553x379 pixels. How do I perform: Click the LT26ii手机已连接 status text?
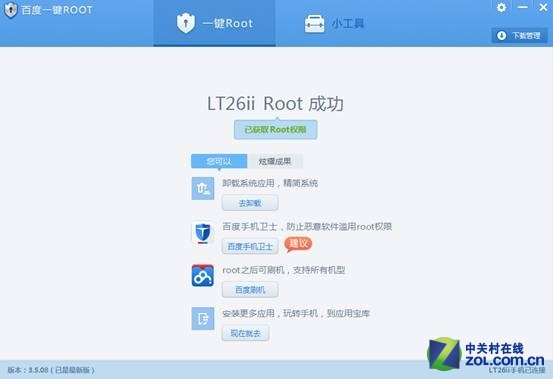pos(517,370)
